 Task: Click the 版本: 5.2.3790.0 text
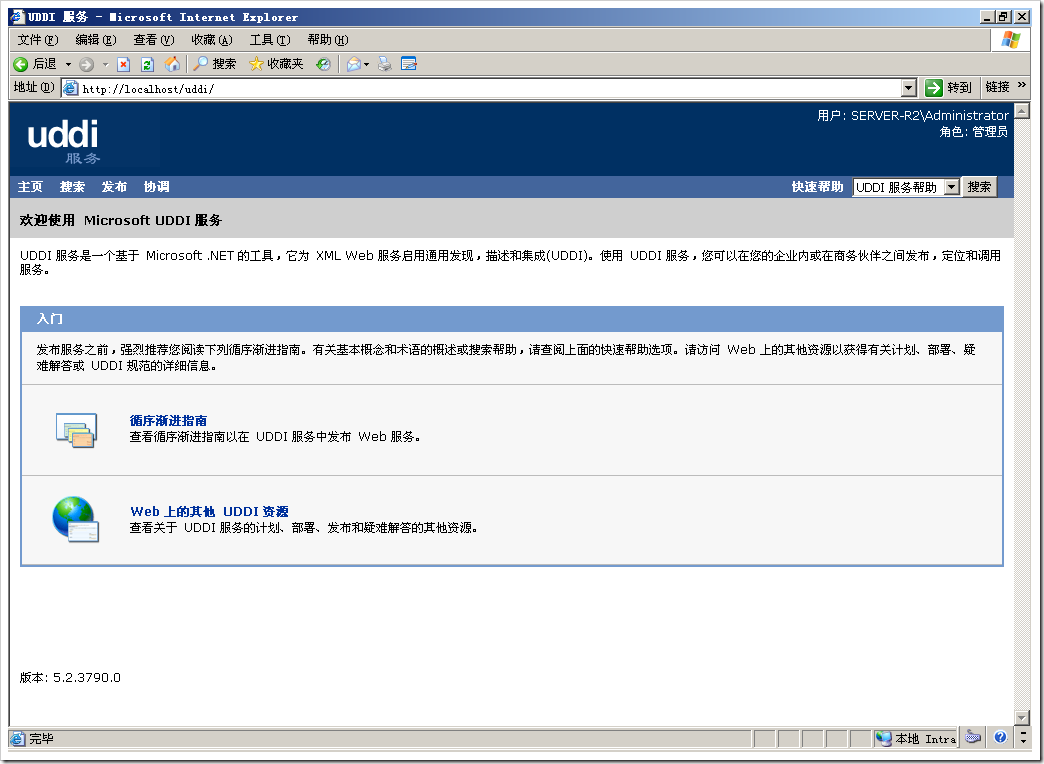click(x=70, y=677)
